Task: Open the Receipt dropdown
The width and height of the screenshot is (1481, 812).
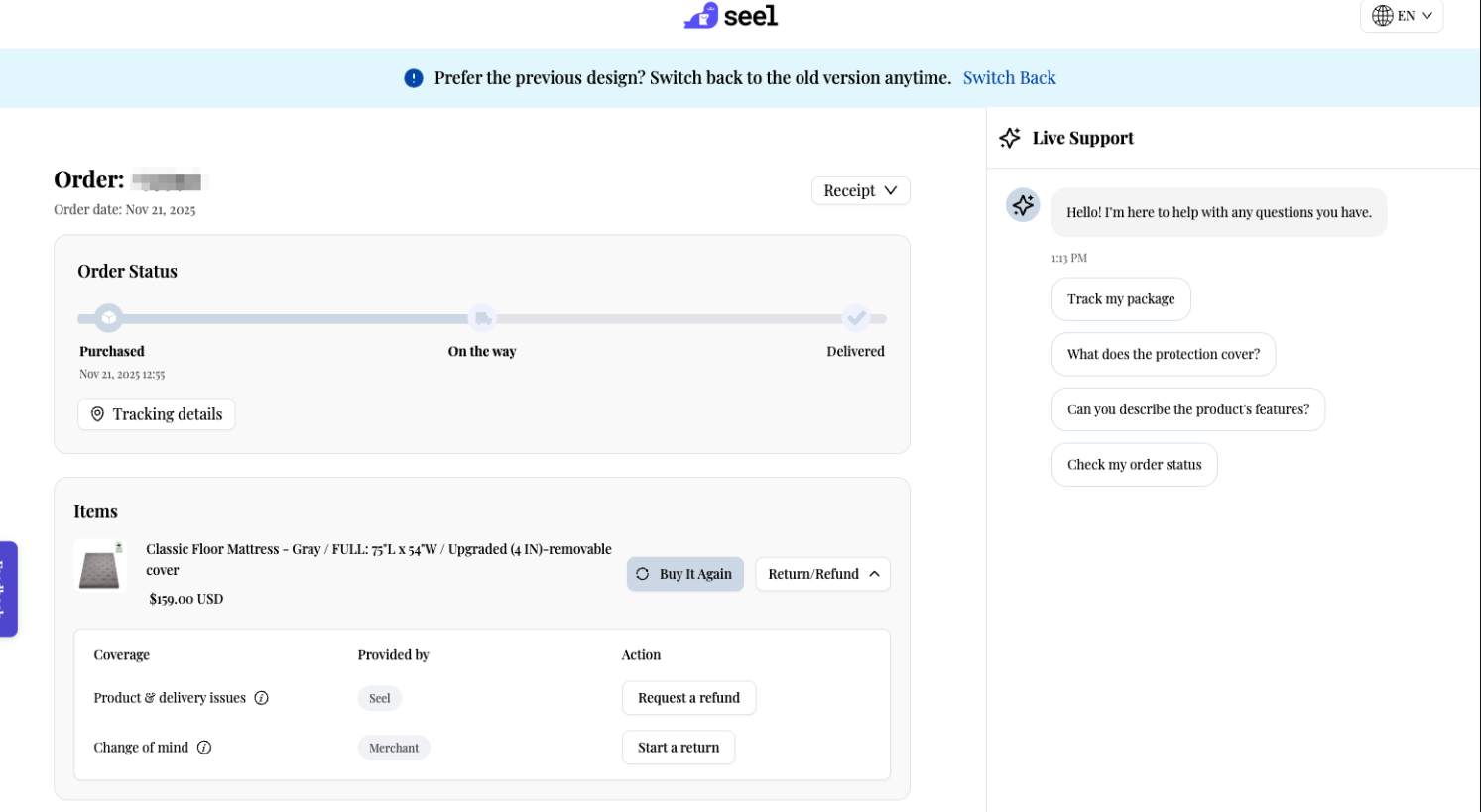Action: tap(860, 190)
